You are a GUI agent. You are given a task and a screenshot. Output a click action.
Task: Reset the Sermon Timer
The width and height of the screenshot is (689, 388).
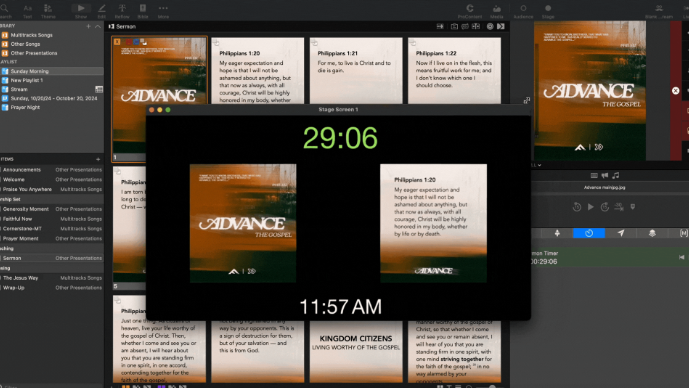(x=681, y=257)
